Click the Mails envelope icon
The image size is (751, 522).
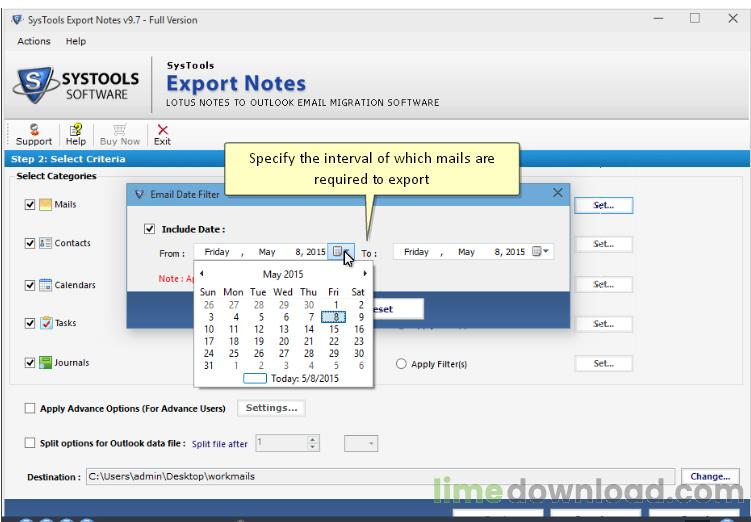(x=46, y=205)
